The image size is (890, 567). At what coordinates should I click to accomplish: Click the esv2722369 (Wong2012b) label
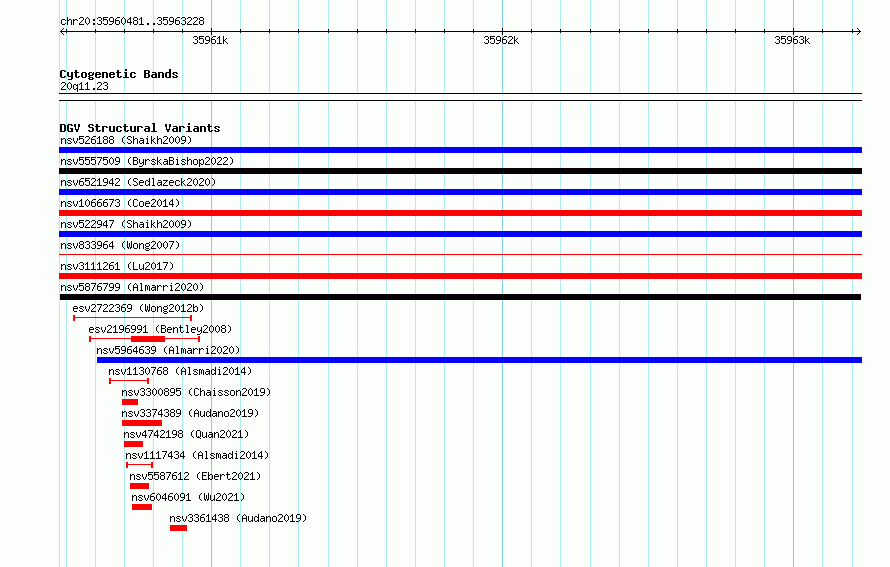(138, 308)
